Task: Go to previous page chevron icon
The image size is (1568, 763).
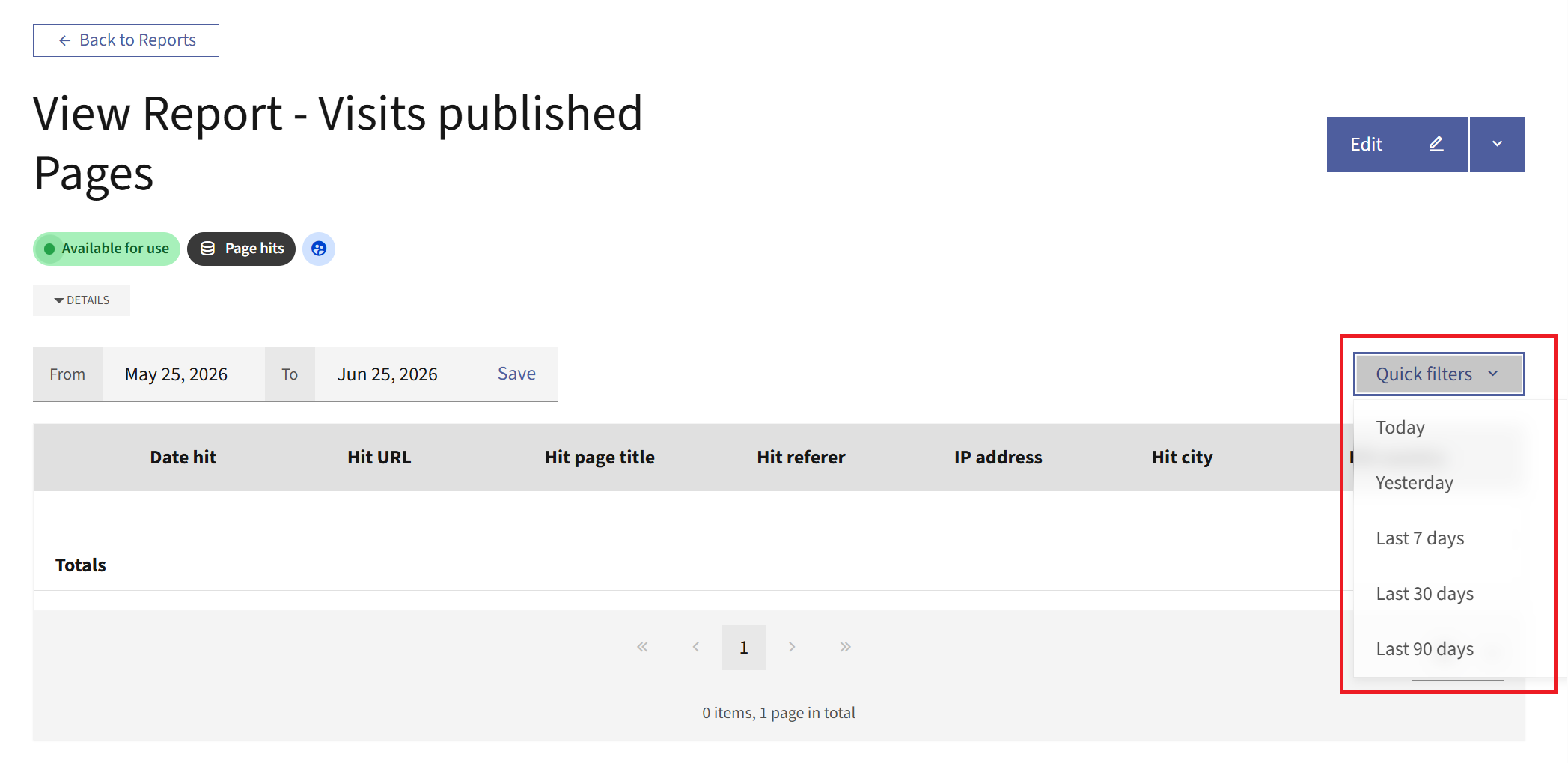Action: tap(695, 647)
